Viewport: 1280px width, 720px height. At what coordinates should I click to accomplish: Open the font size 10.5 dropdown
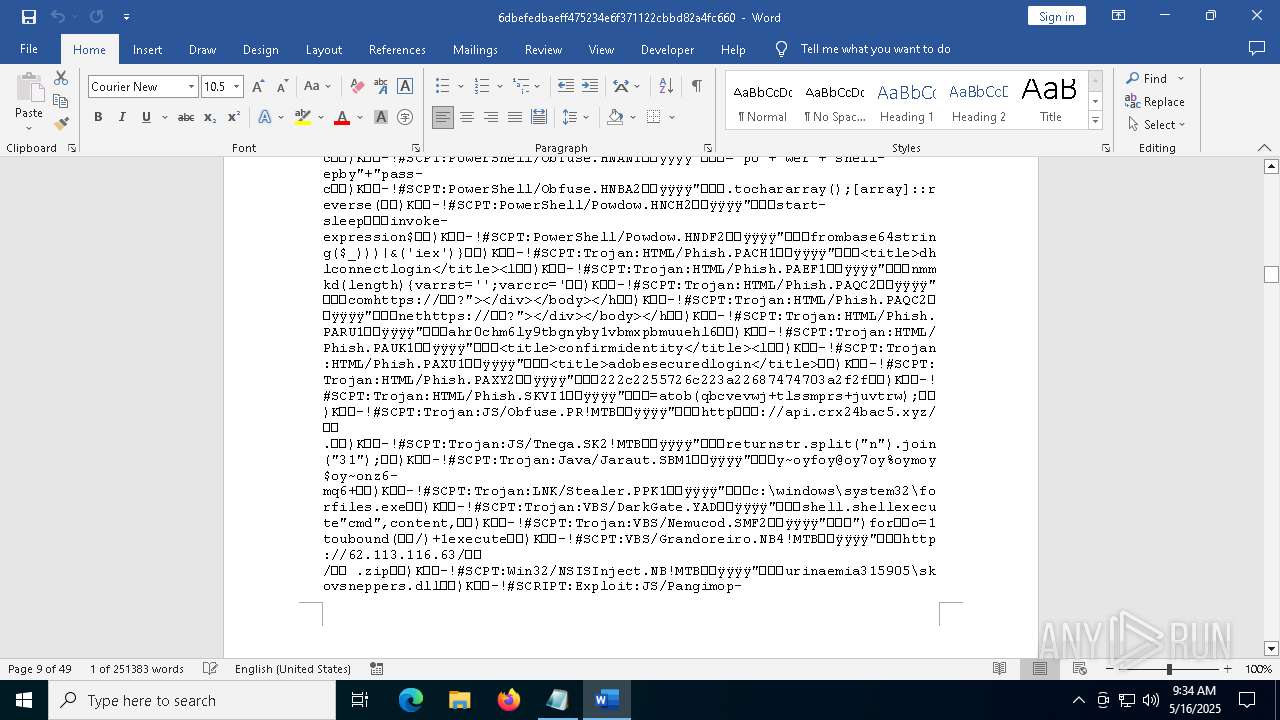(236, 87)
